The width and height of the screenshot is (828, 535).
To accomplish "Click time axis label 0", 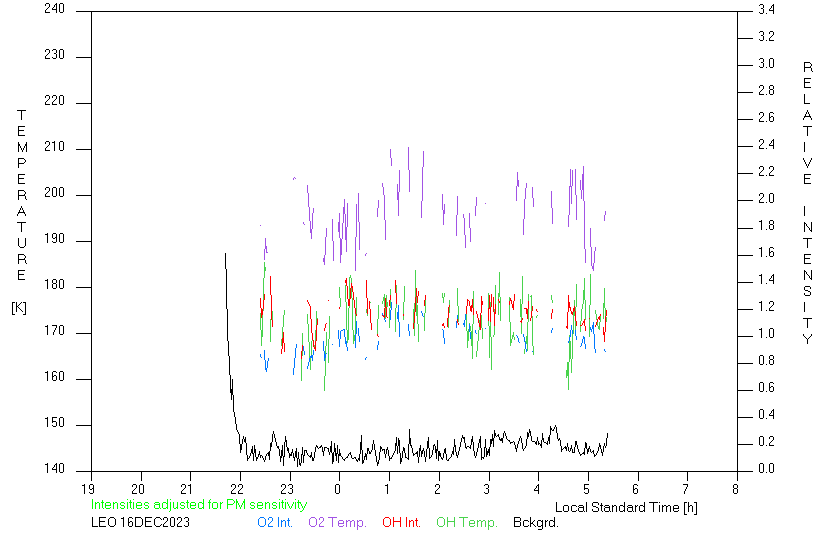I will pos(337,489).
